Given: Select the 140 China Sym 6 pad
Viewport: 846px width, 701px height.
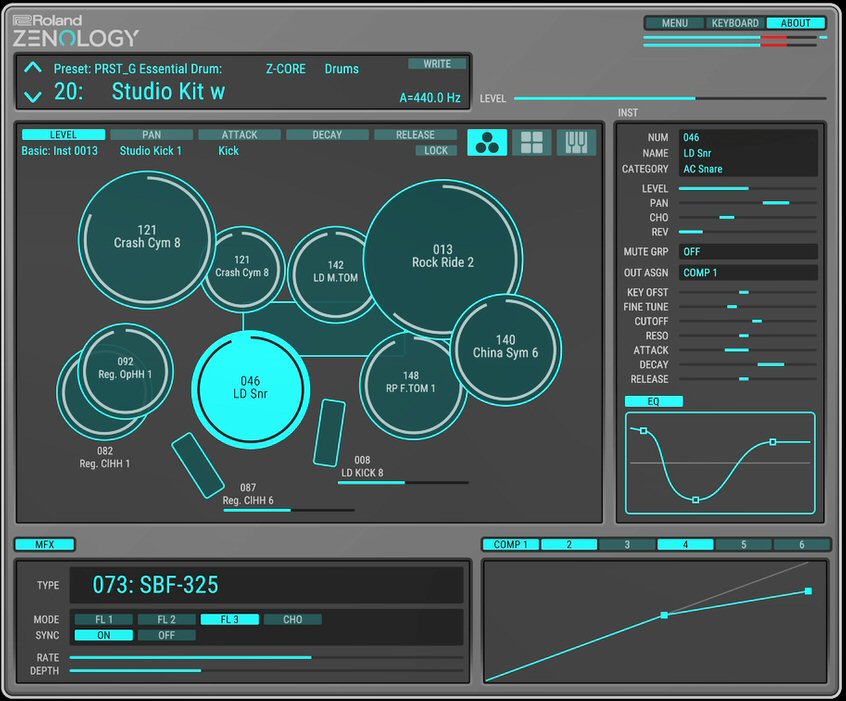Looking at the screenshot, I should (506, 349).
